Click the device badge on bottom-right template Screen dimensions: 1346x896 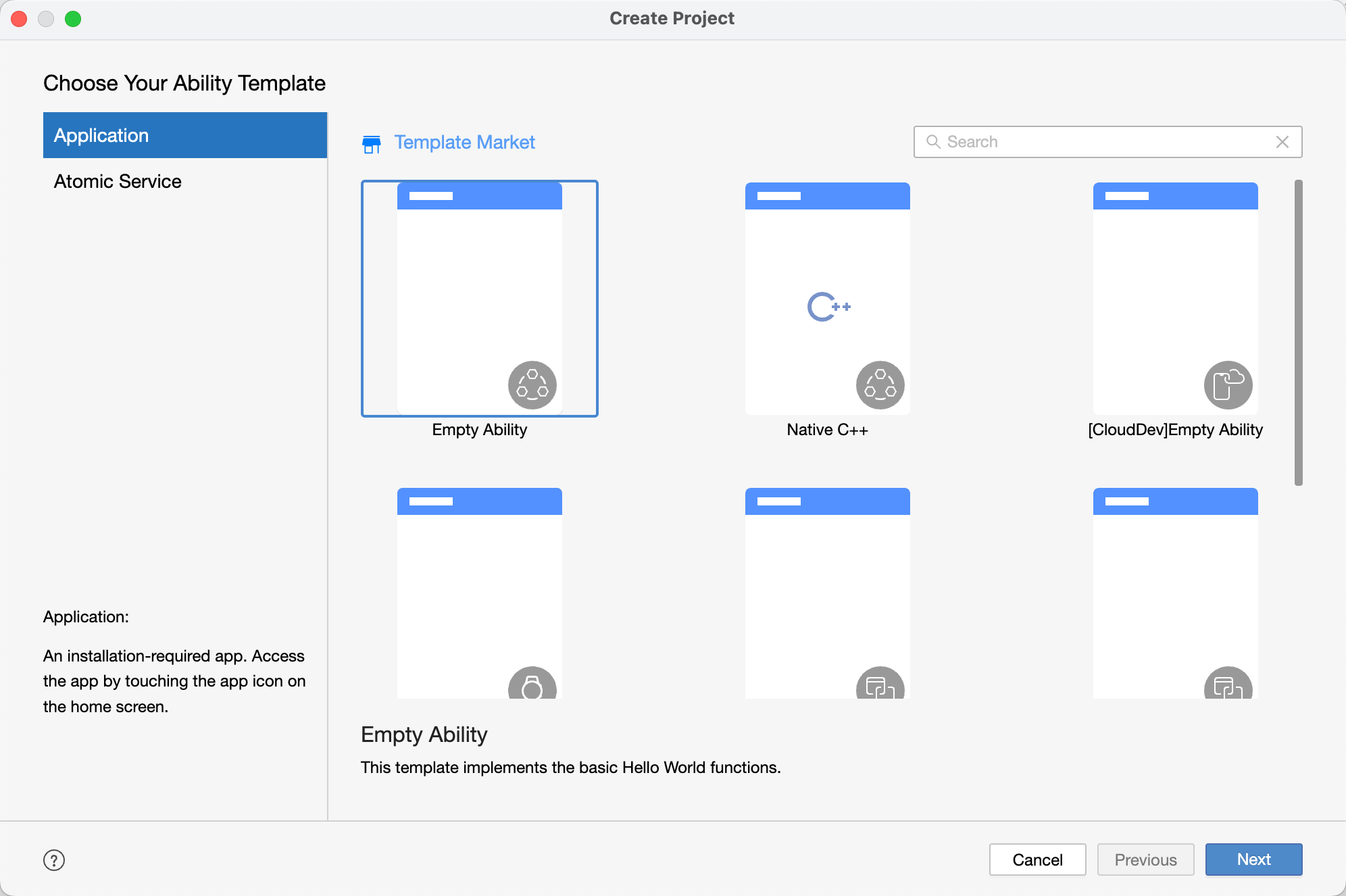pyautogui.click(x=1228, y=684)
